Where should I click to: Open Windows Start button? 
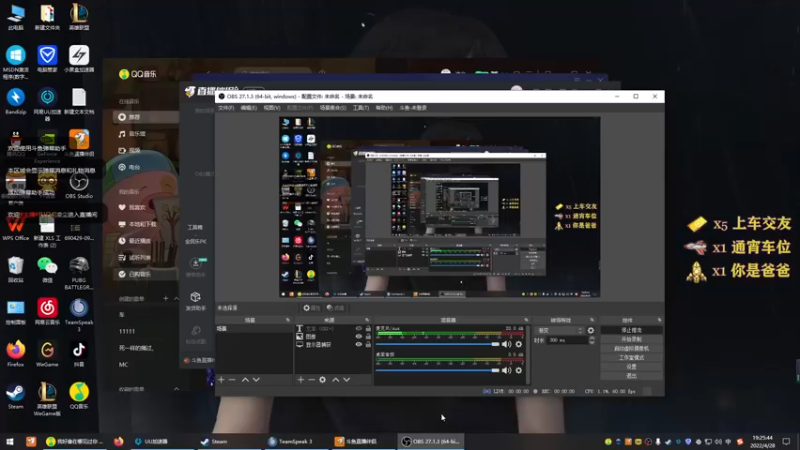point(10,441)
